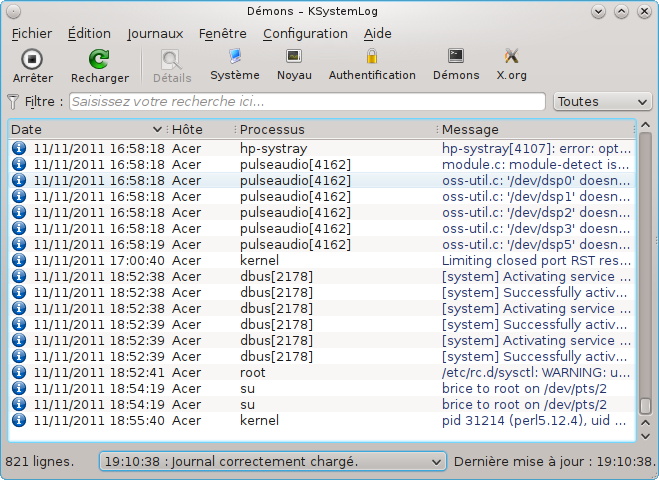Expand the status message history dropdown
Viewport: 659px width, 480px height.
tap(272, 462)
